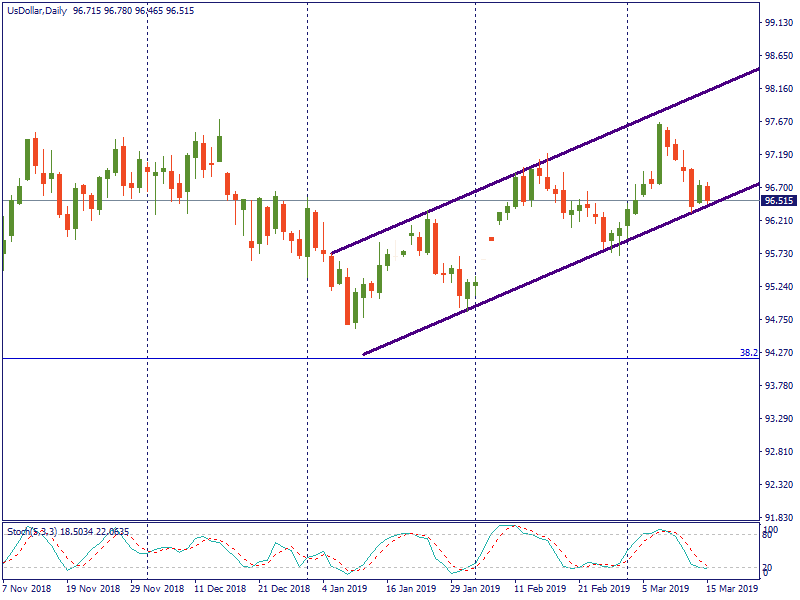Image resolution: width=800 pixels, height=600 pixels.
Task: Click the 38.2 Fibonacci level label
Action: click(x=747, y=353)
